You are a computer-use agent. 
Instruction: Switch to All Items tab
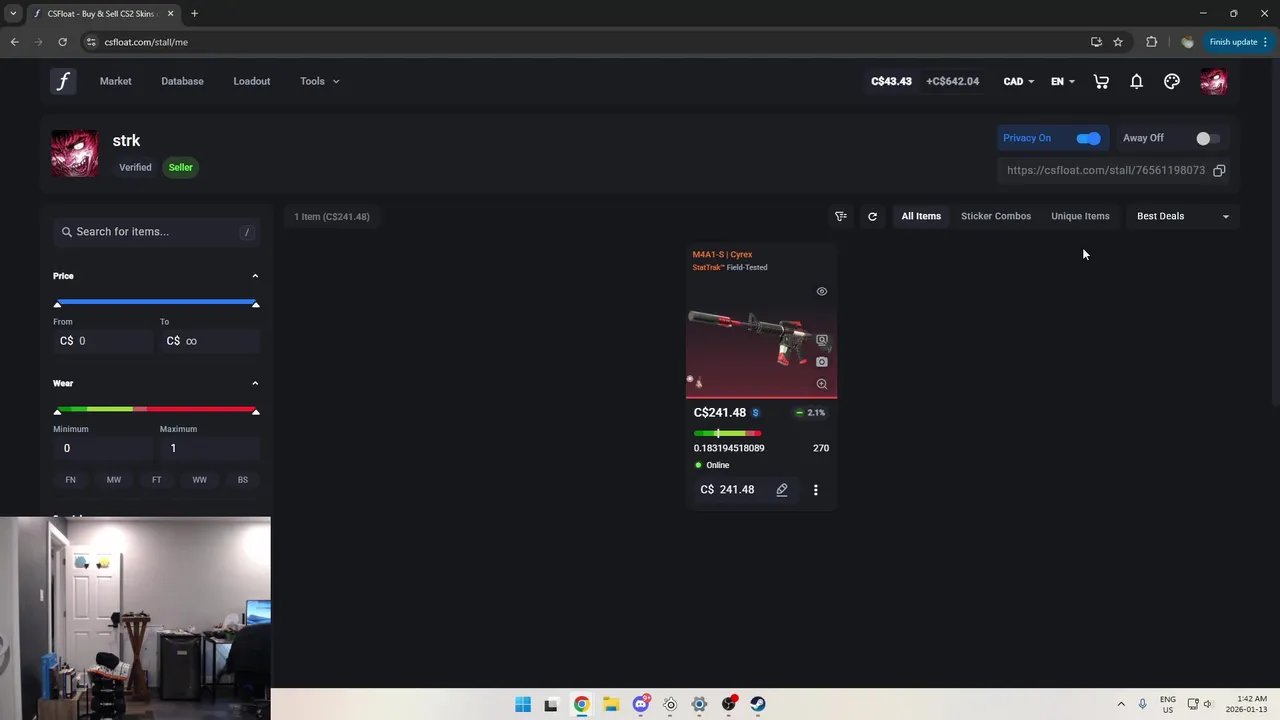click(921, 216)
